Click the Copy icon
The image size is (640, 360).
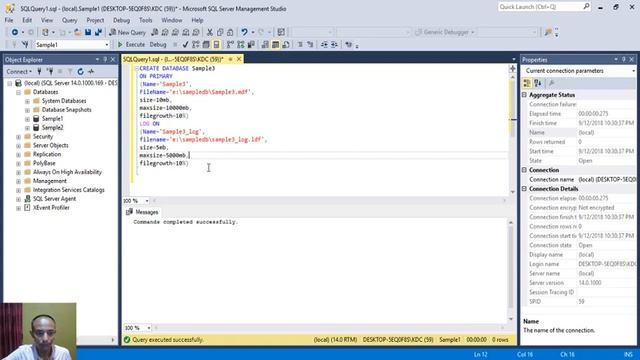pos(220,32)
